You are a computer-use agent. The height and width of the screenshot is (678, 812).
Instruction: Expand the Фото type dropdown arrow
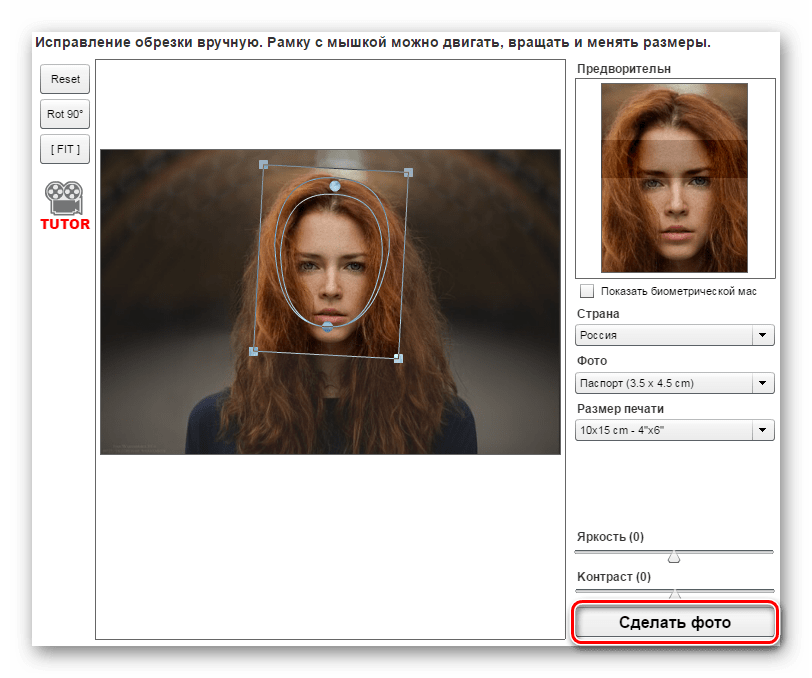point(764,383)
